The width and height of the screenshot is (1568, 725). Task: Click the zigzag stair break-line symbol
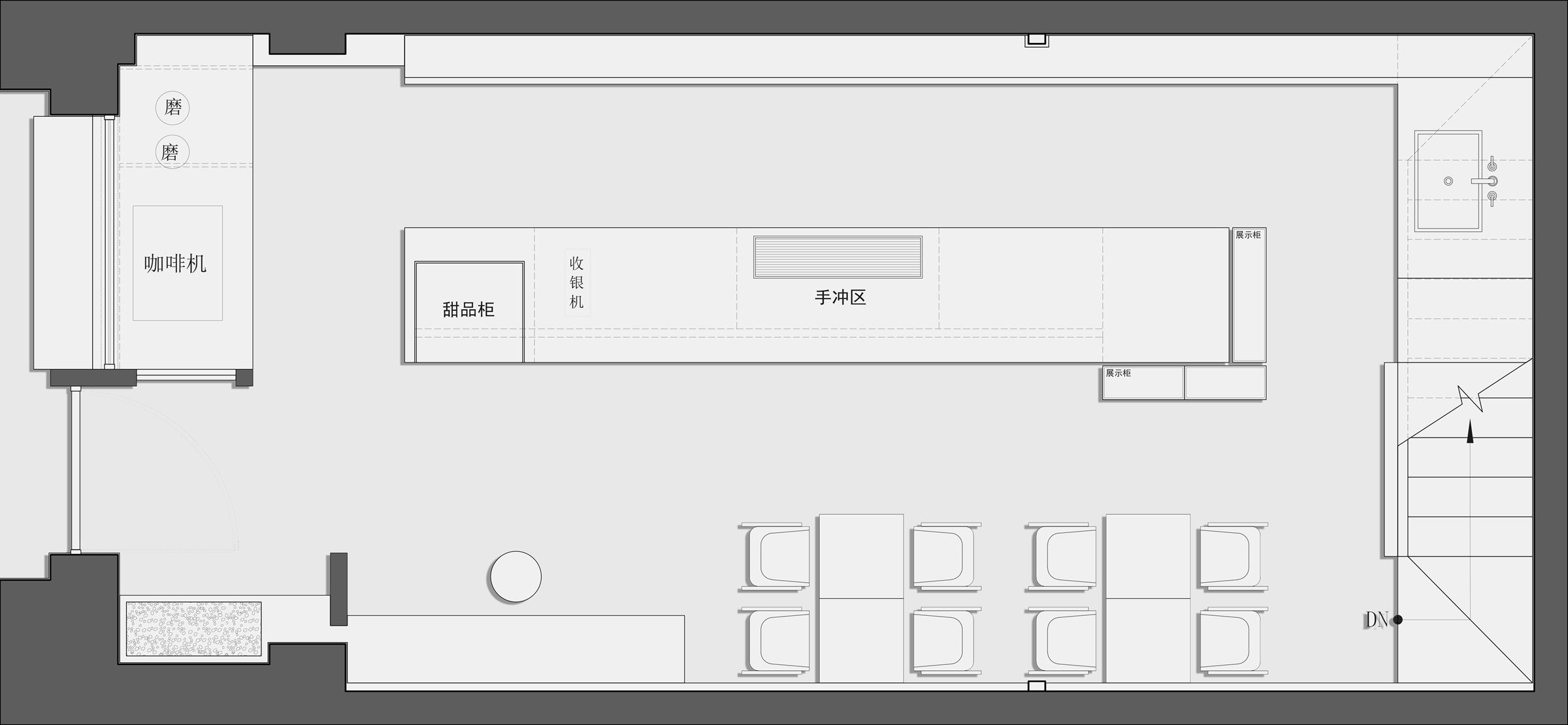coord(1470,399)
